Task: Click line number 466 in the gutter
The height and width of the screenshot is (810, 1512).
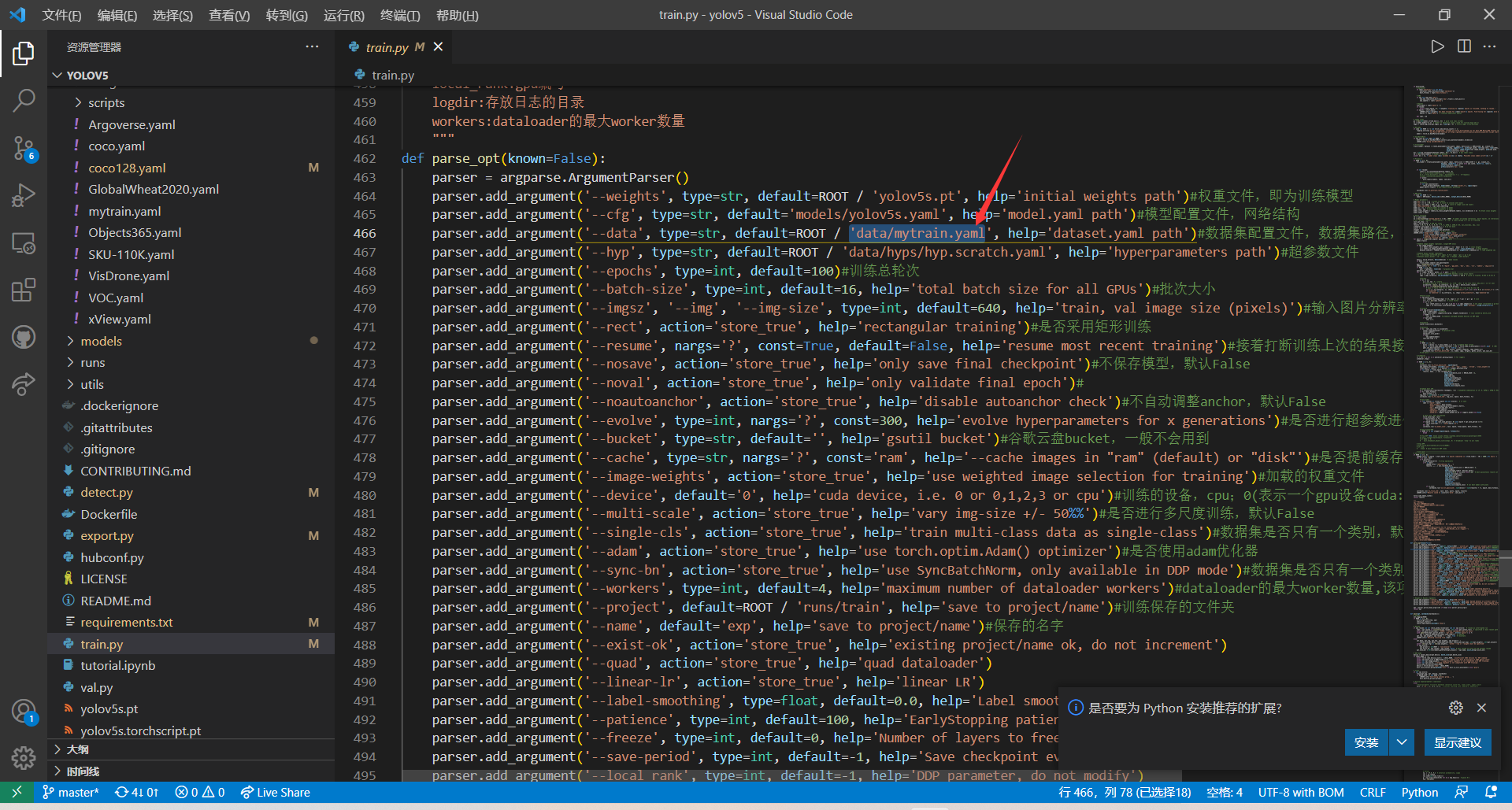Action: pyautogui.click(x=365, y=234)
